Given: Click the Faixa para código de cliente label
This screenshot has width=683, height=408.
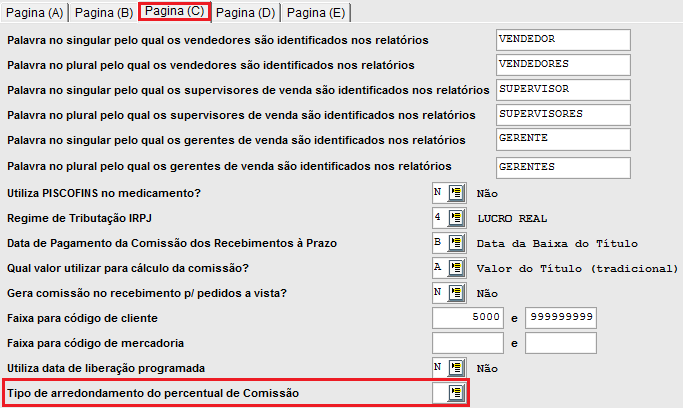Looking at the screenshot, I should pyautogui.click(x=82, y=318).
